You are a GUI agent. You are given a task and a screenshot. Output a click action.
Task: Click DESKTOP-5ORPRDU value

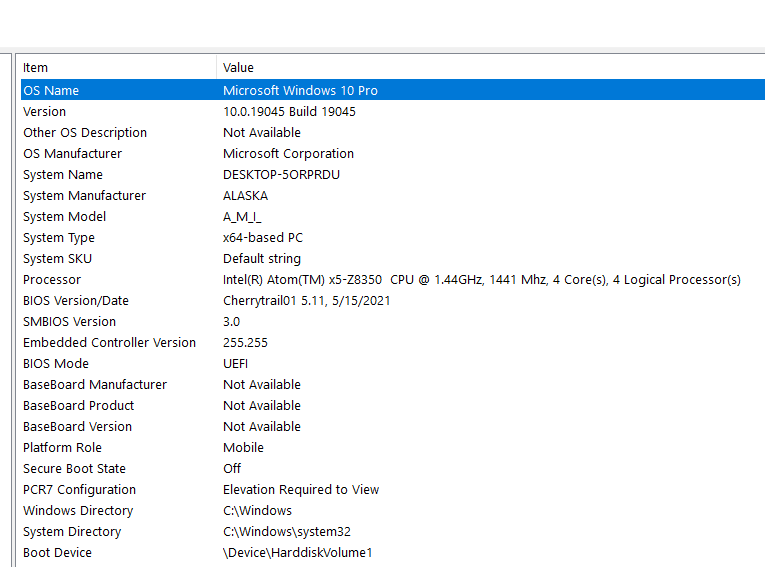(x=282, y=174)
